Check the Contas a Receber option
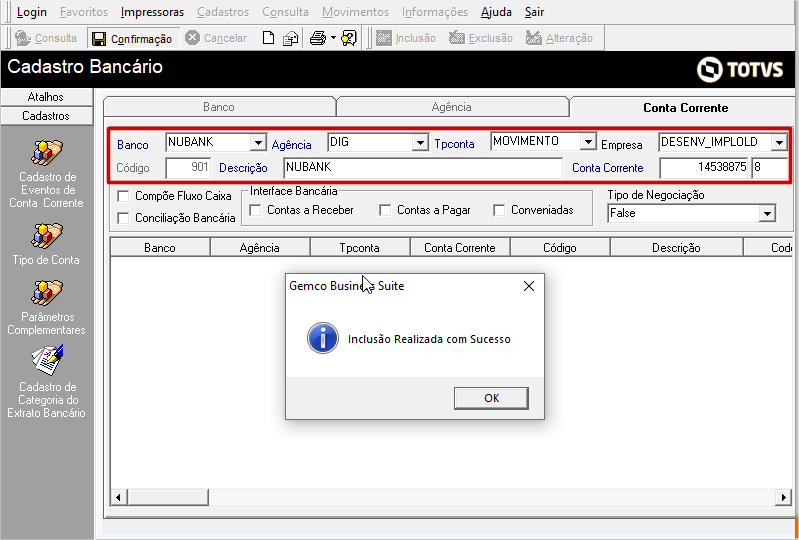 [x=255, y=210]
